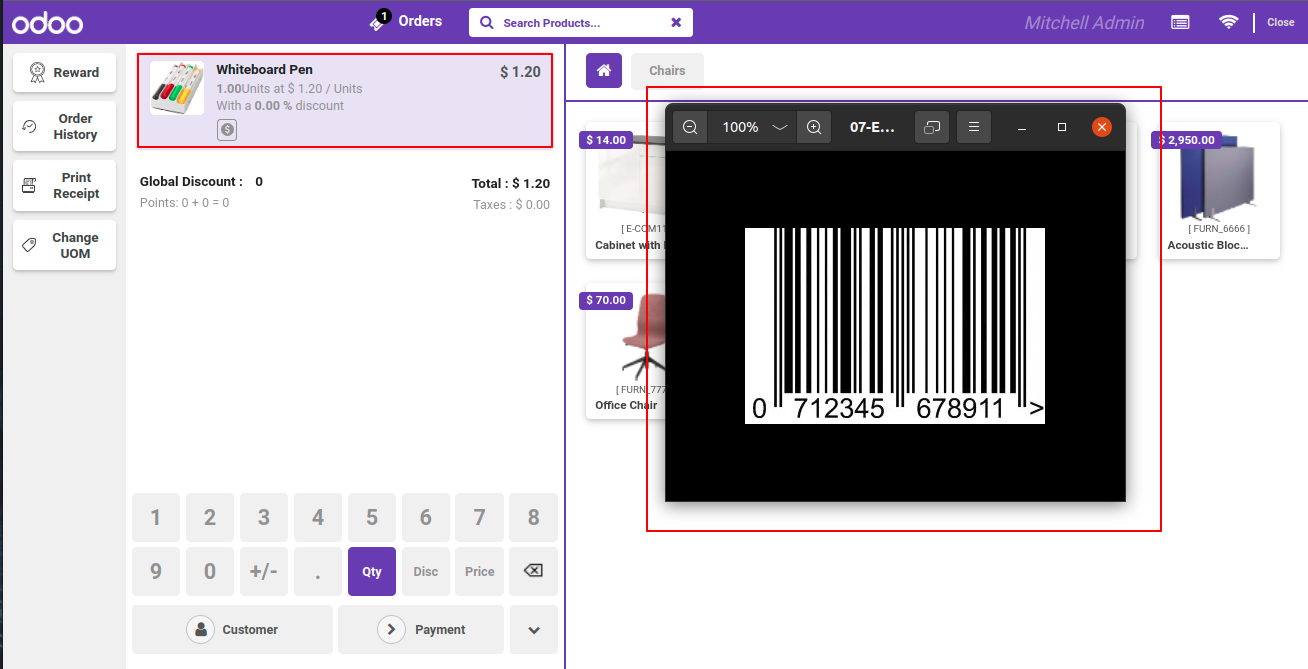Tap numpad key 1
Image resolution: width=1308 pixels, height=669 pixels.
click(156, 517)
